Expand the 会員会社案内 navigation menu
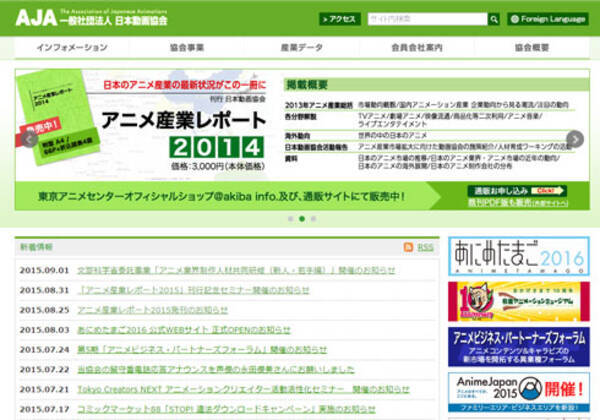The image size is (600, 420). click(416, 48)
